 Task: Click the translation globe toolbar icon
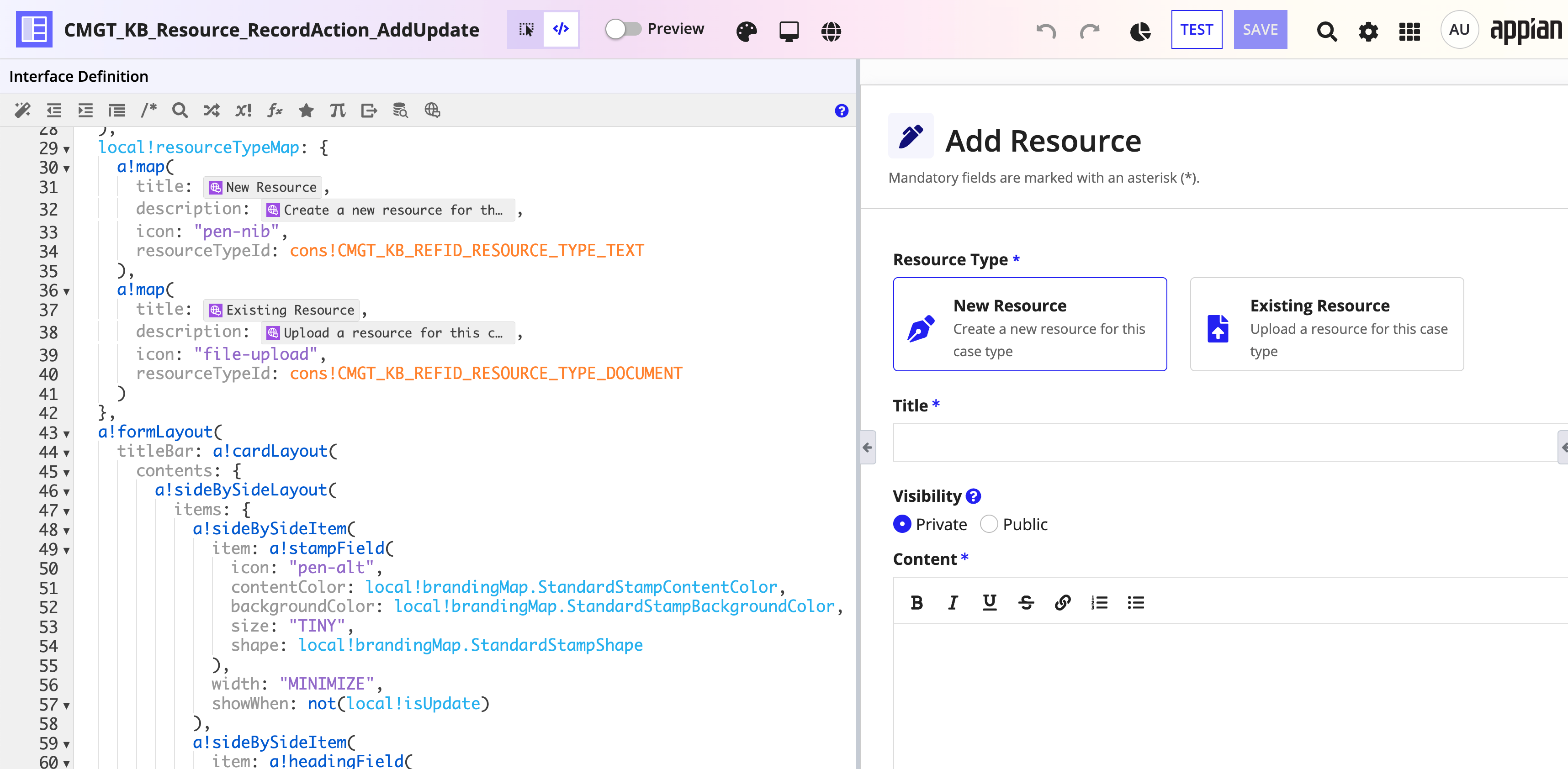[432, 110]
